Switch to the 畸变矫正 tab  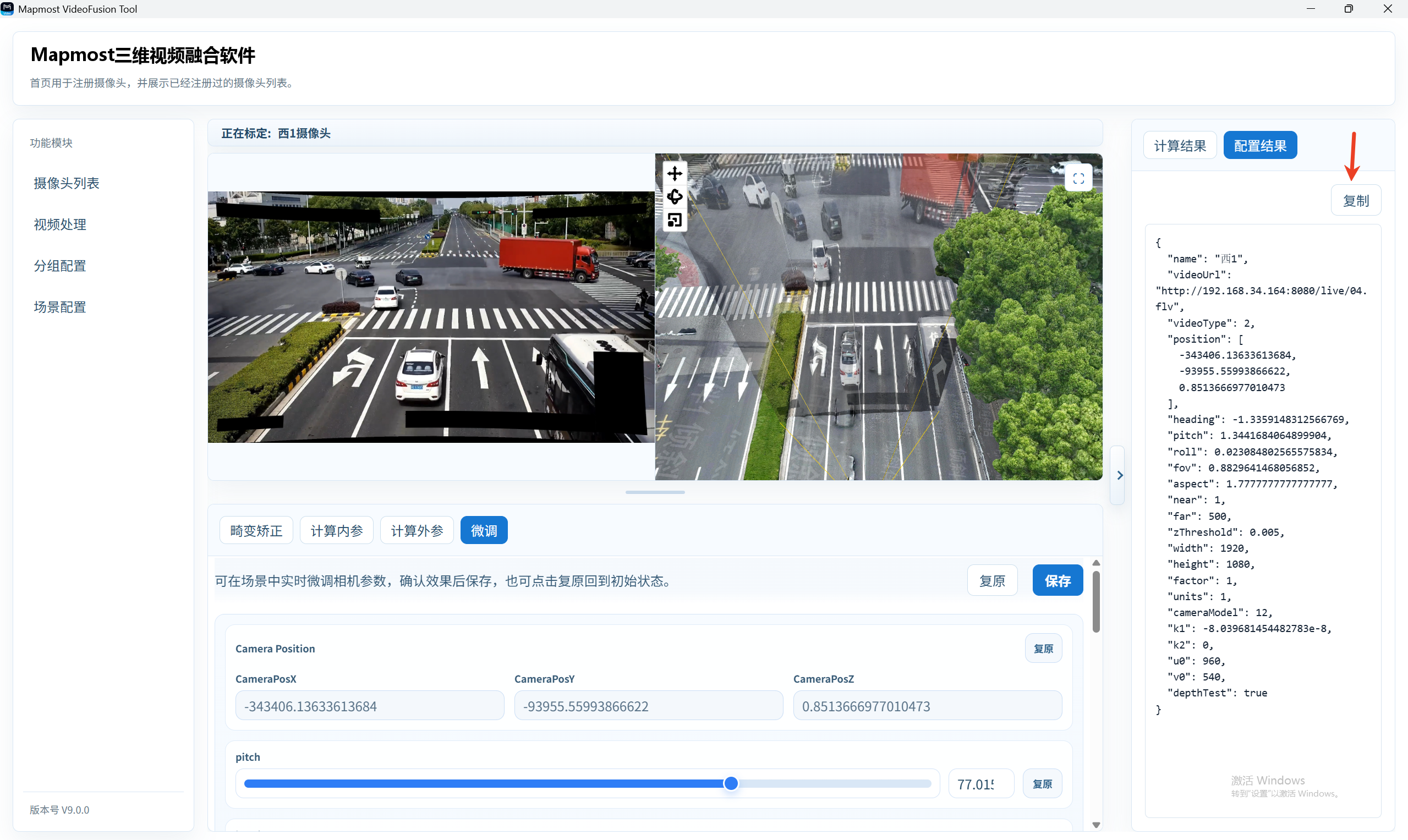(x=256, y=530)
